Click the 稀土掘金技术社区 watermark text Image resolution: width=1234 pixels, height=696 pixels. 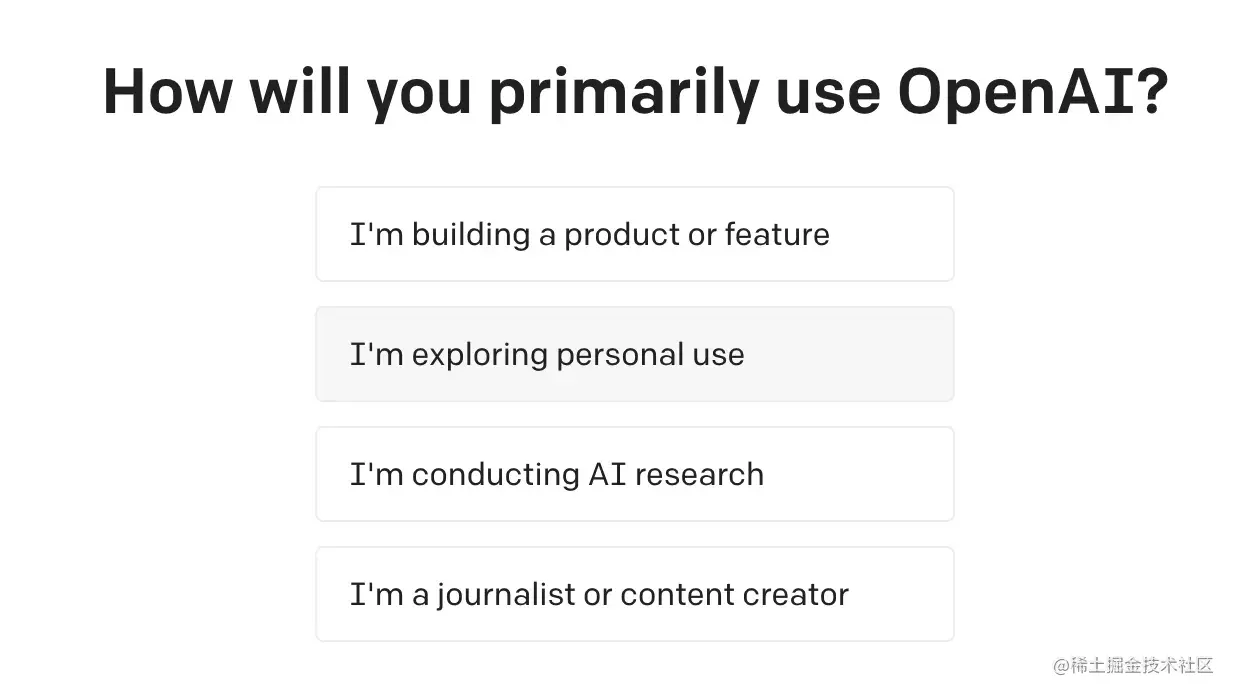(1142, 666)
